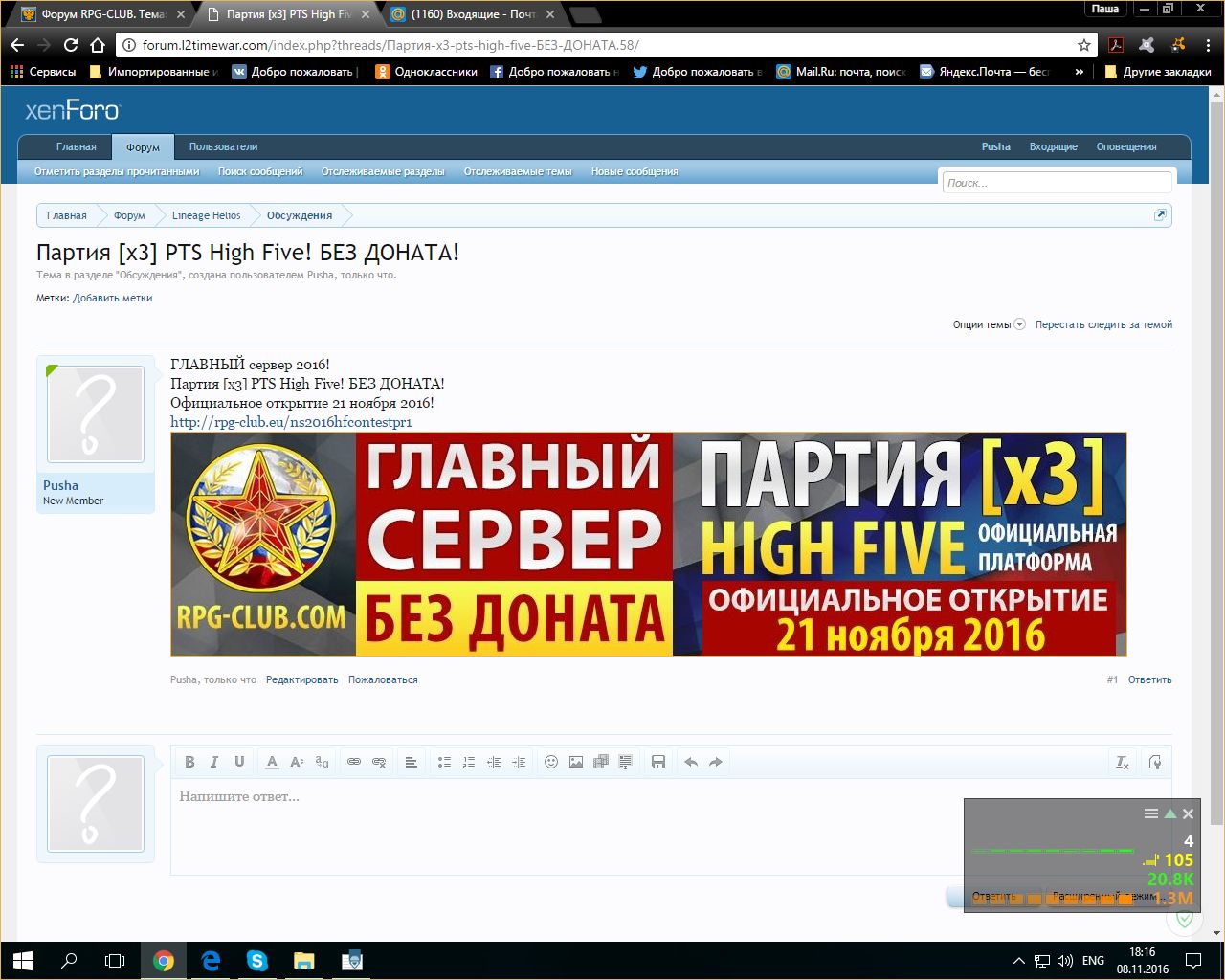The image size is (1225, 980).
Task: Go to the browser home page
Action: [98, 45]
